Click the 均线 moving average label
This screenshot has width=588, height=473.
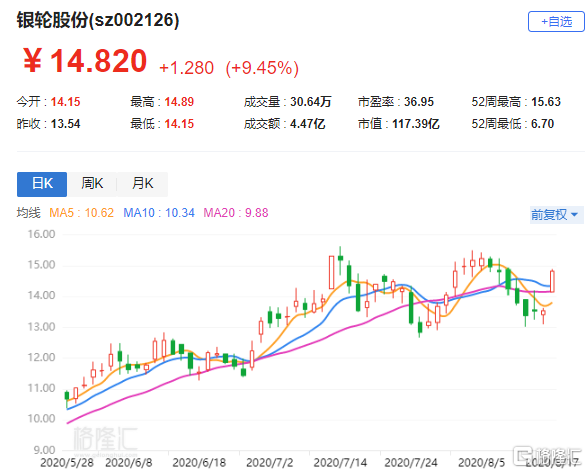(x=28, y=213)
